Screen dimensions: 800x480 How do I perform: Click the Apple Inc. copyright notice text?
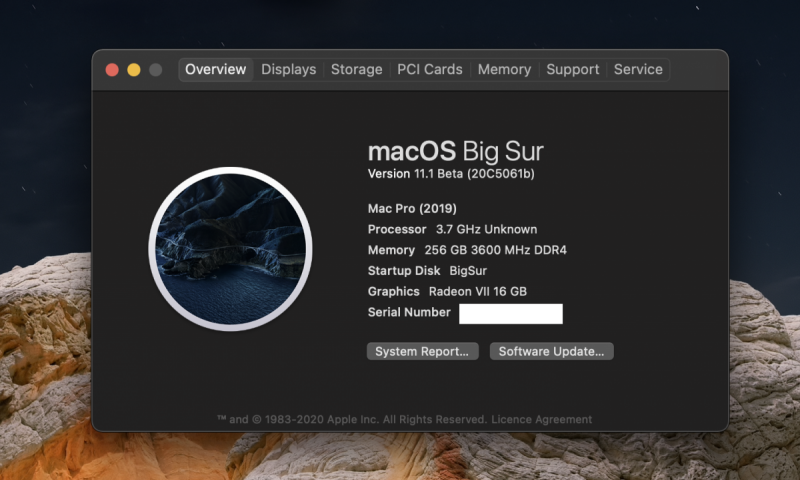point(353,419)
